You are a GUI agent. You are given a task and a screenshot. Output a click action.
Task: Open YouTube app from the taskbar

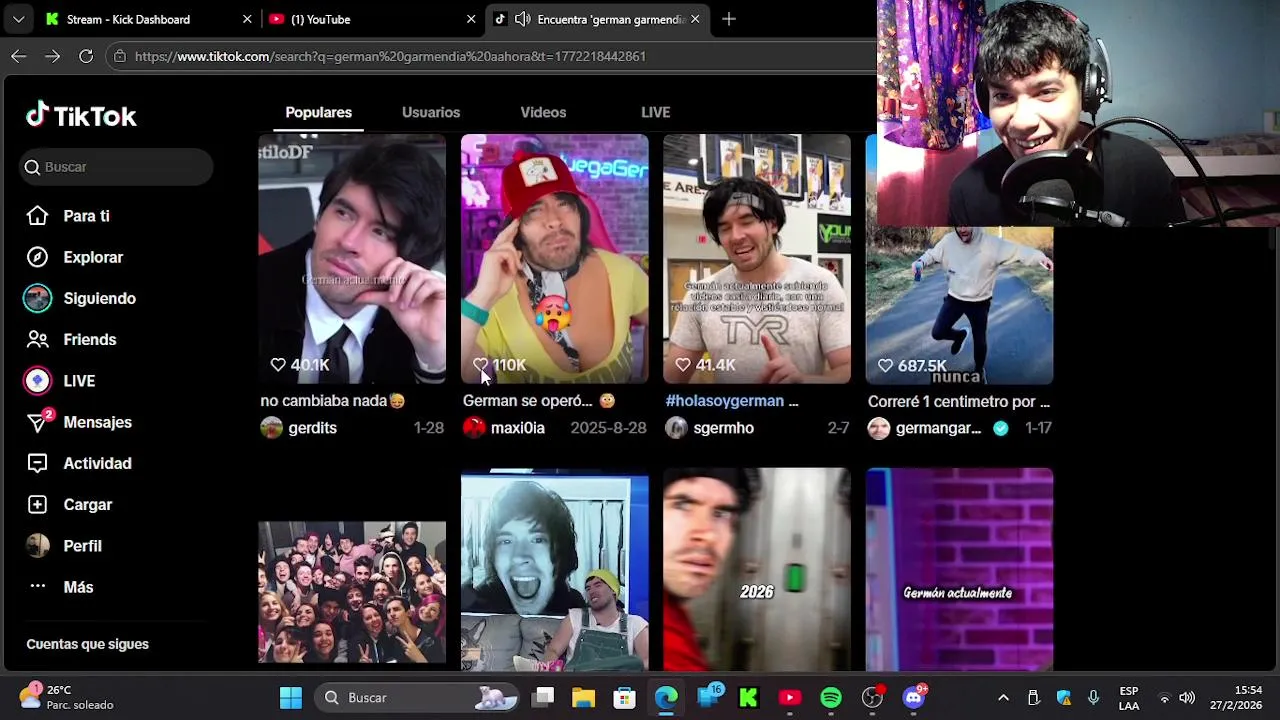click(x=789, y=698)
